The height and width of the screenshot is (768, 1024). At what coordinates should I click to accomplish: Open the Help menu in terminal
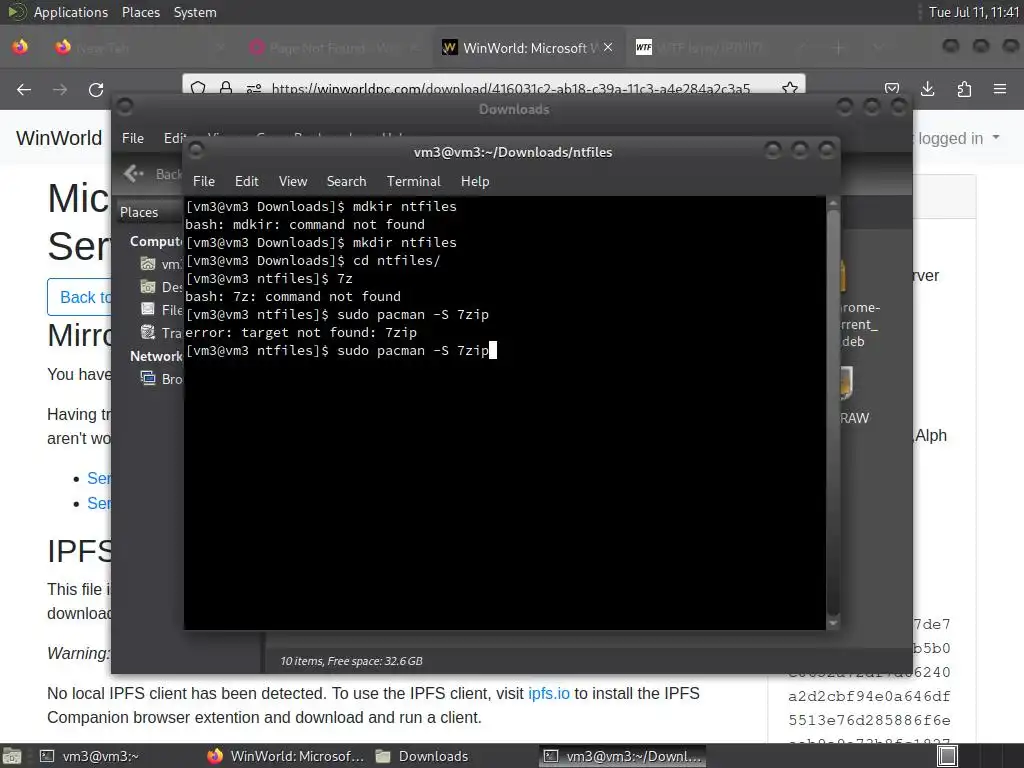point(475,182)
